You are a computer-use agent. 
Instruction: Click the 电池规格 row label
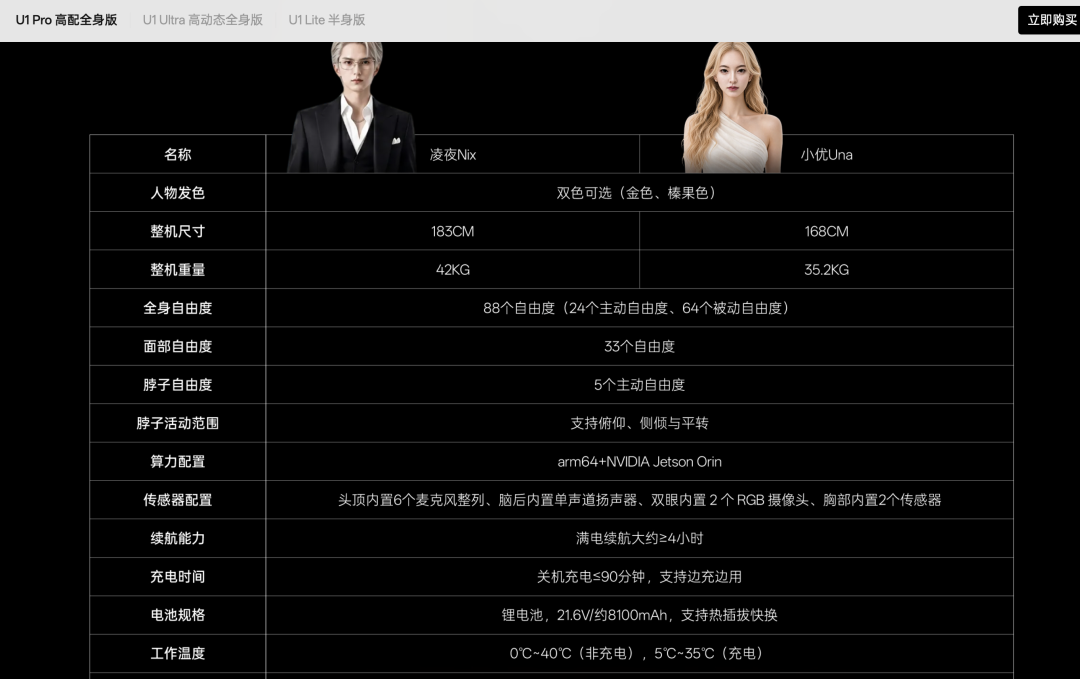178,615
